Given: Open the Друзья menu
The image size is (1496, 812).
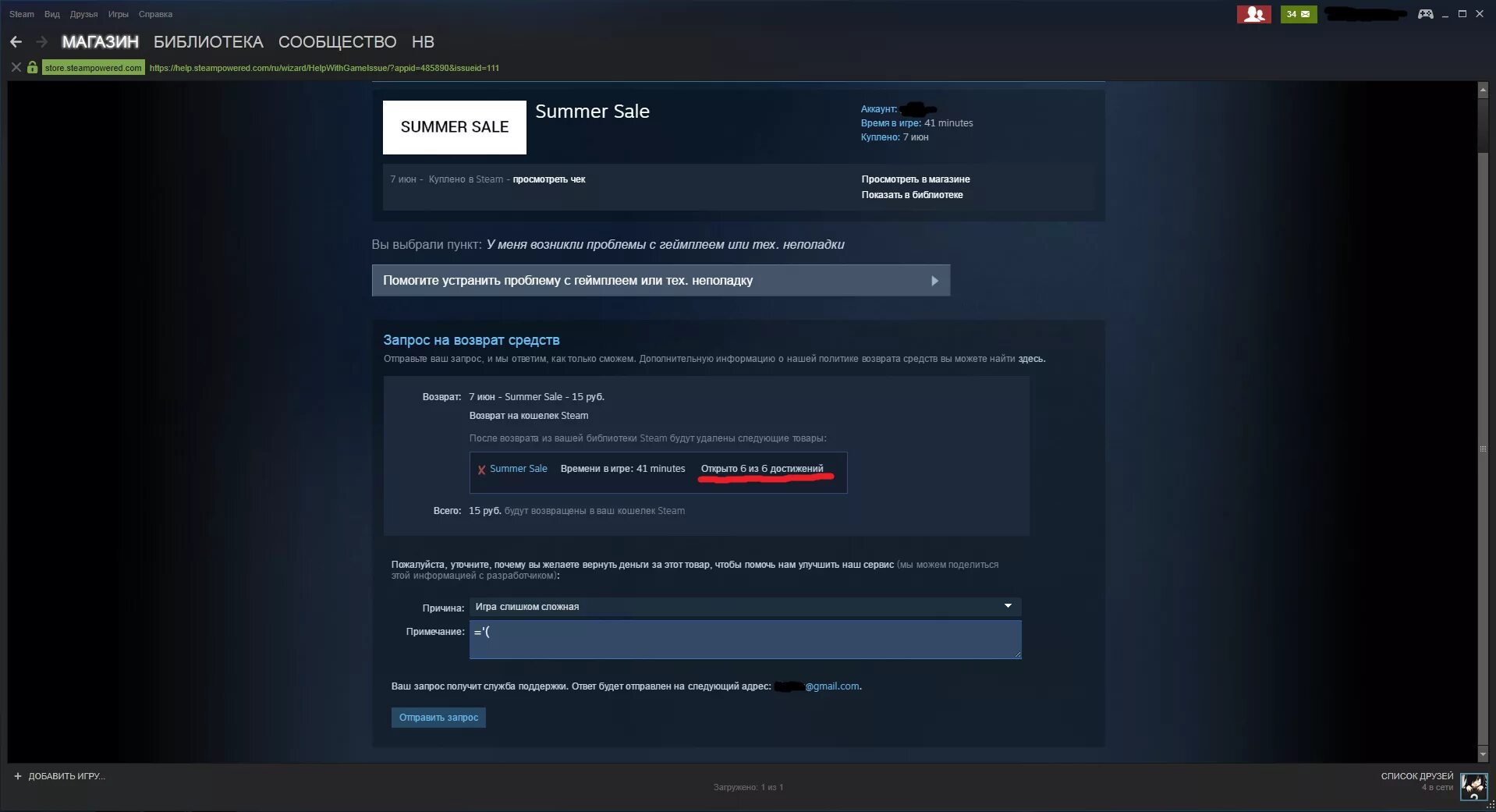Looking at the screenshot, I should 83,14.
